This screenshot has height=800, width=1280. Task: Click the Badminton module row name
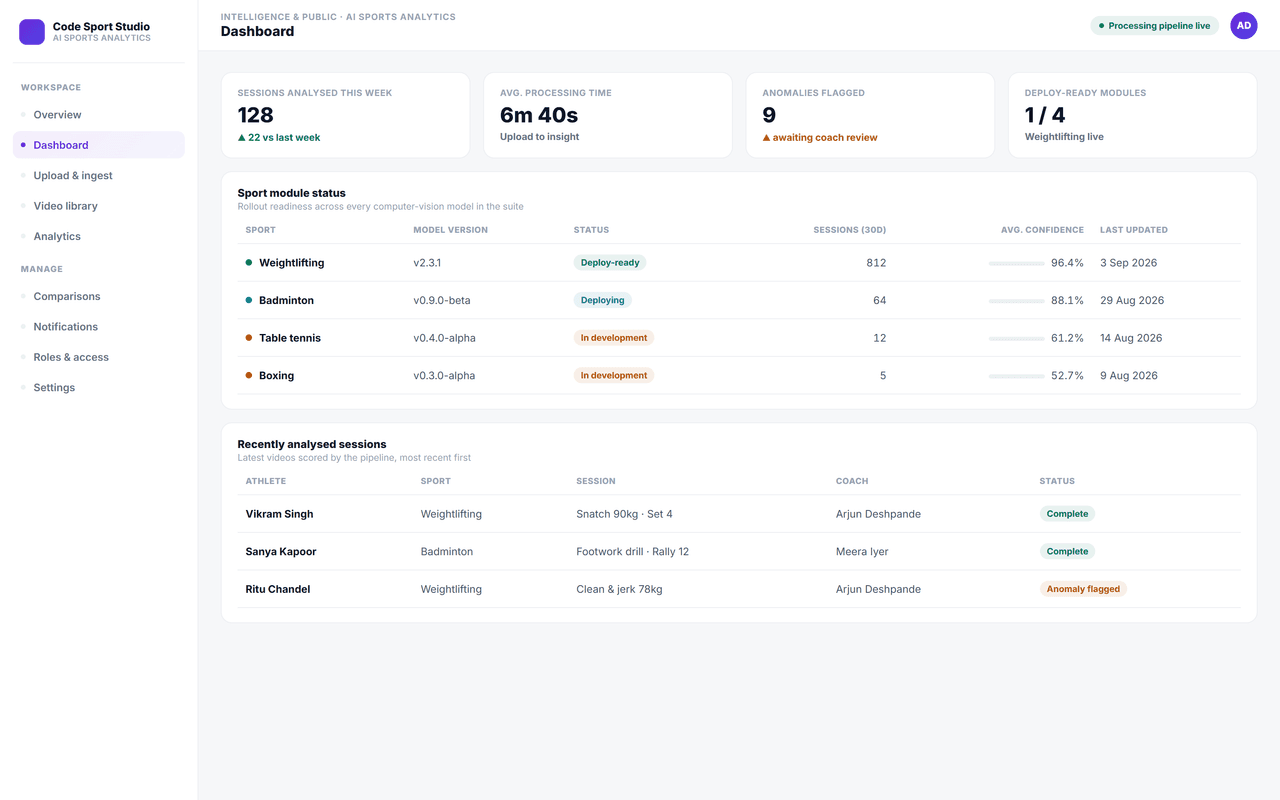(286, 301)
